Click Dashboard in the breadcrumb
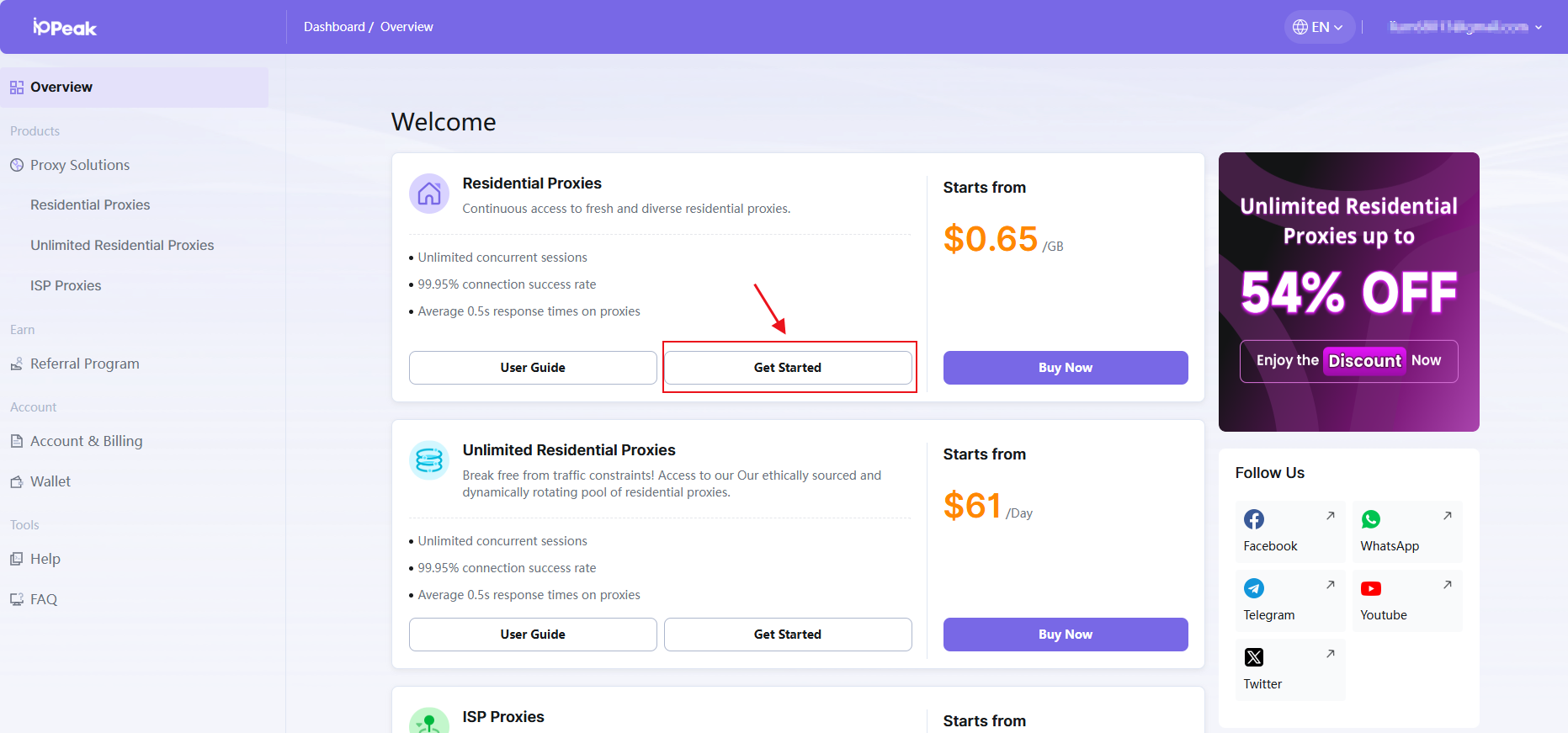Viewport: 1568px width, 733px height. click(x=334, y=27)
